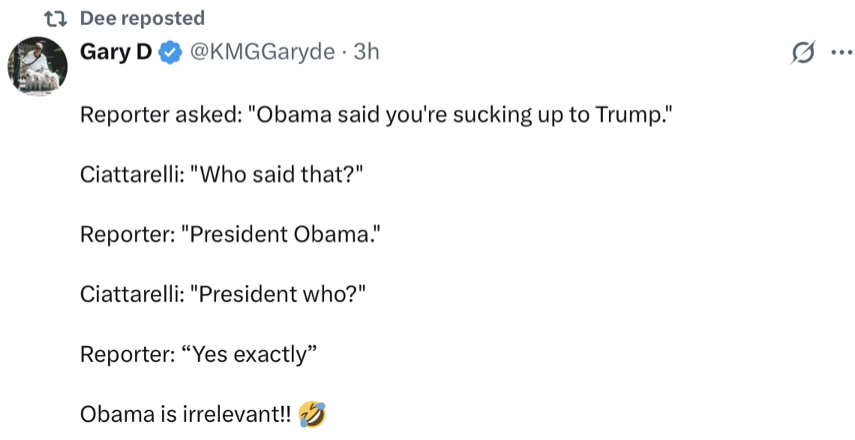
Task: Open the "Dee reposted" link
Action: [x=141, y=18]
